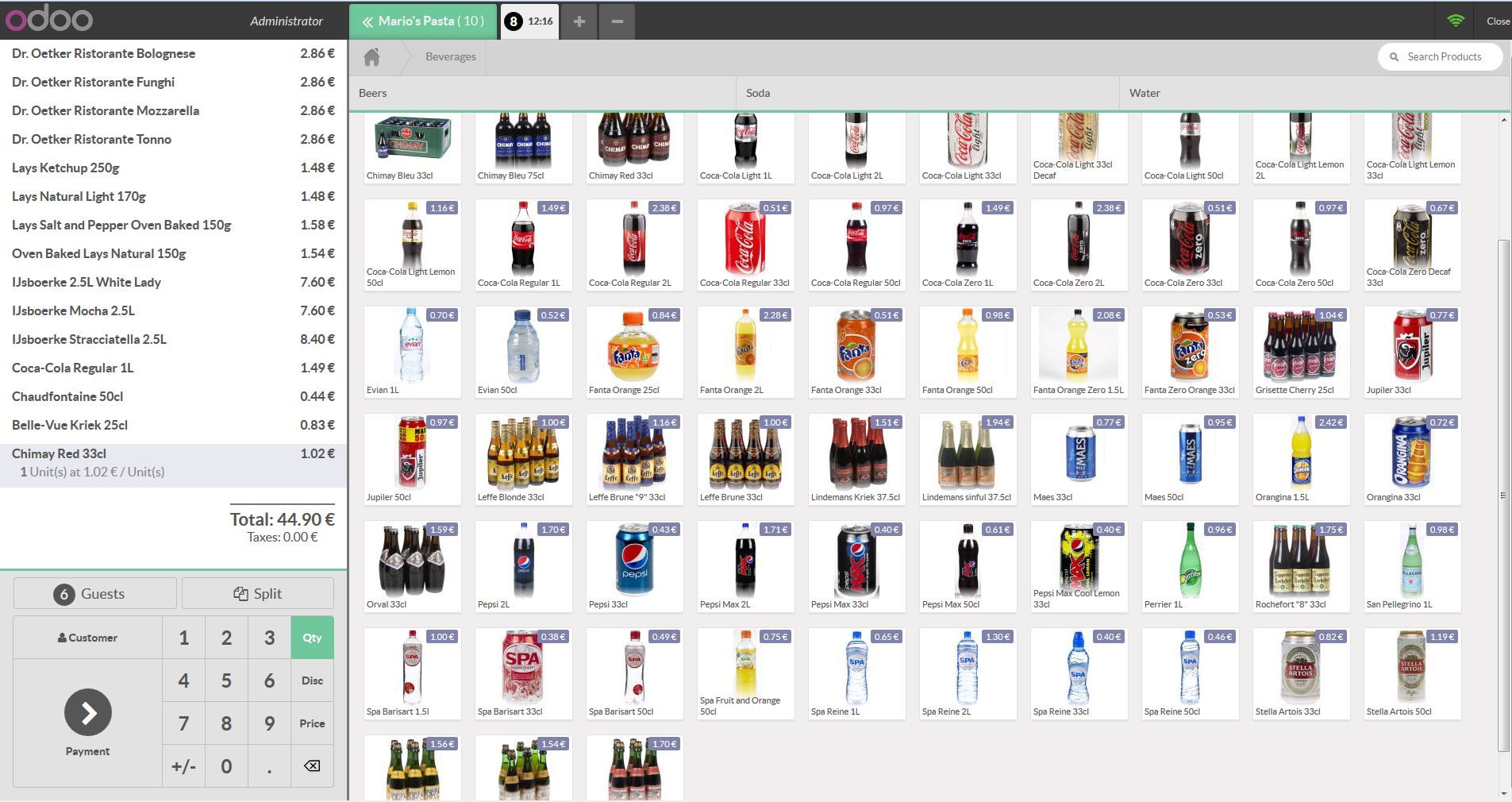Screen dimensions: 1512x802
Task: Remove the current order with the minus icon
Action: pos(616,21)
